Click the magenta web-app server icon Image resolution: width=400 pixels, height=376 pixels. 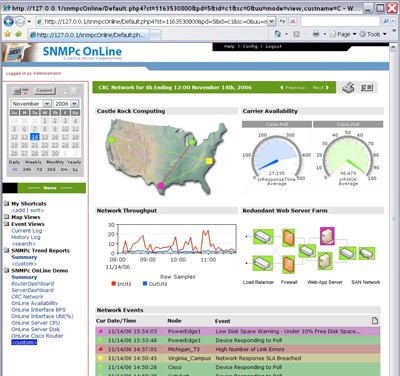pos(327,236)
